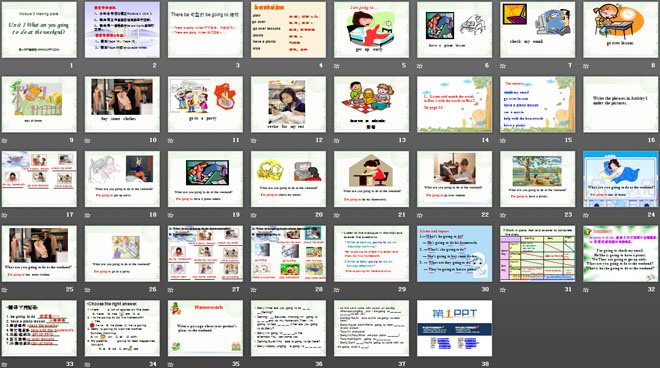Click the slide number '12'
Image resolution: width=660 pixels, height=368 pixels.
[x=319, y=140]
